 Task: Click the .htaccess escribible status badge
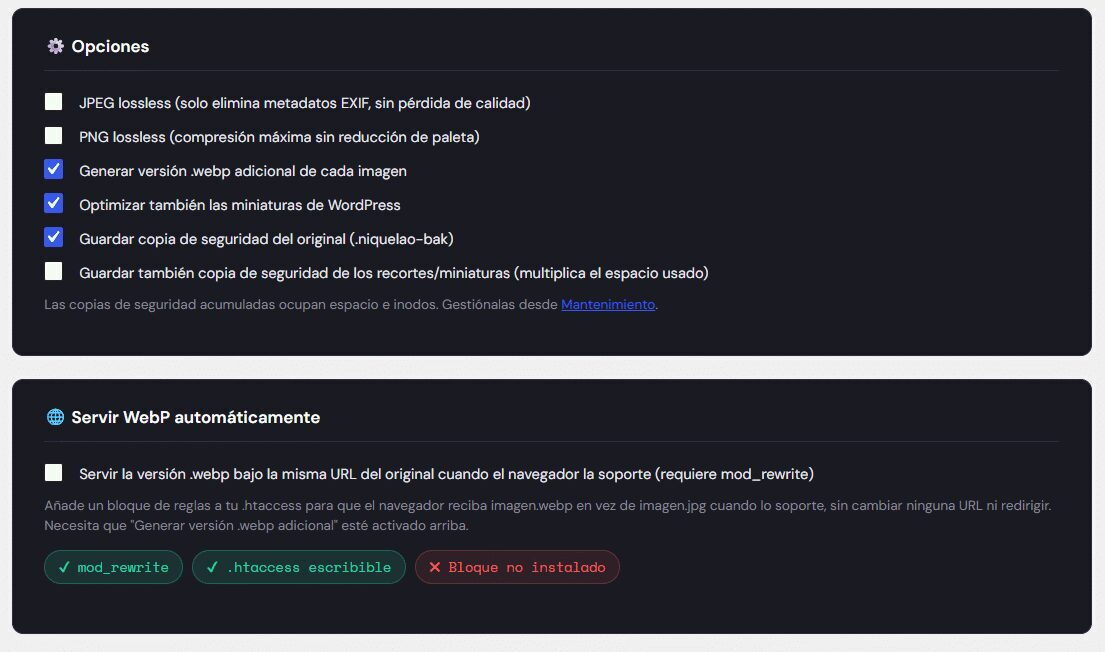point(299,567)
